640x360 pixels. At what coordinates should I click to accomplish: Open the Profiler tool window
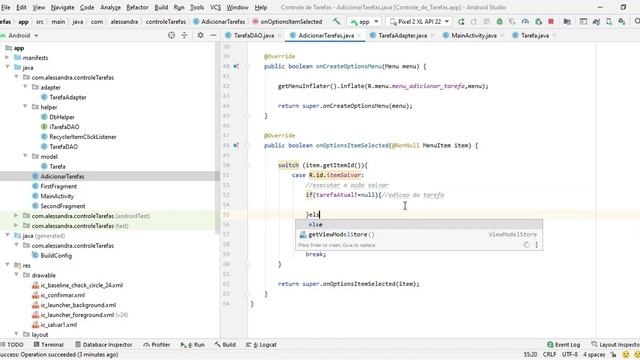157,344
